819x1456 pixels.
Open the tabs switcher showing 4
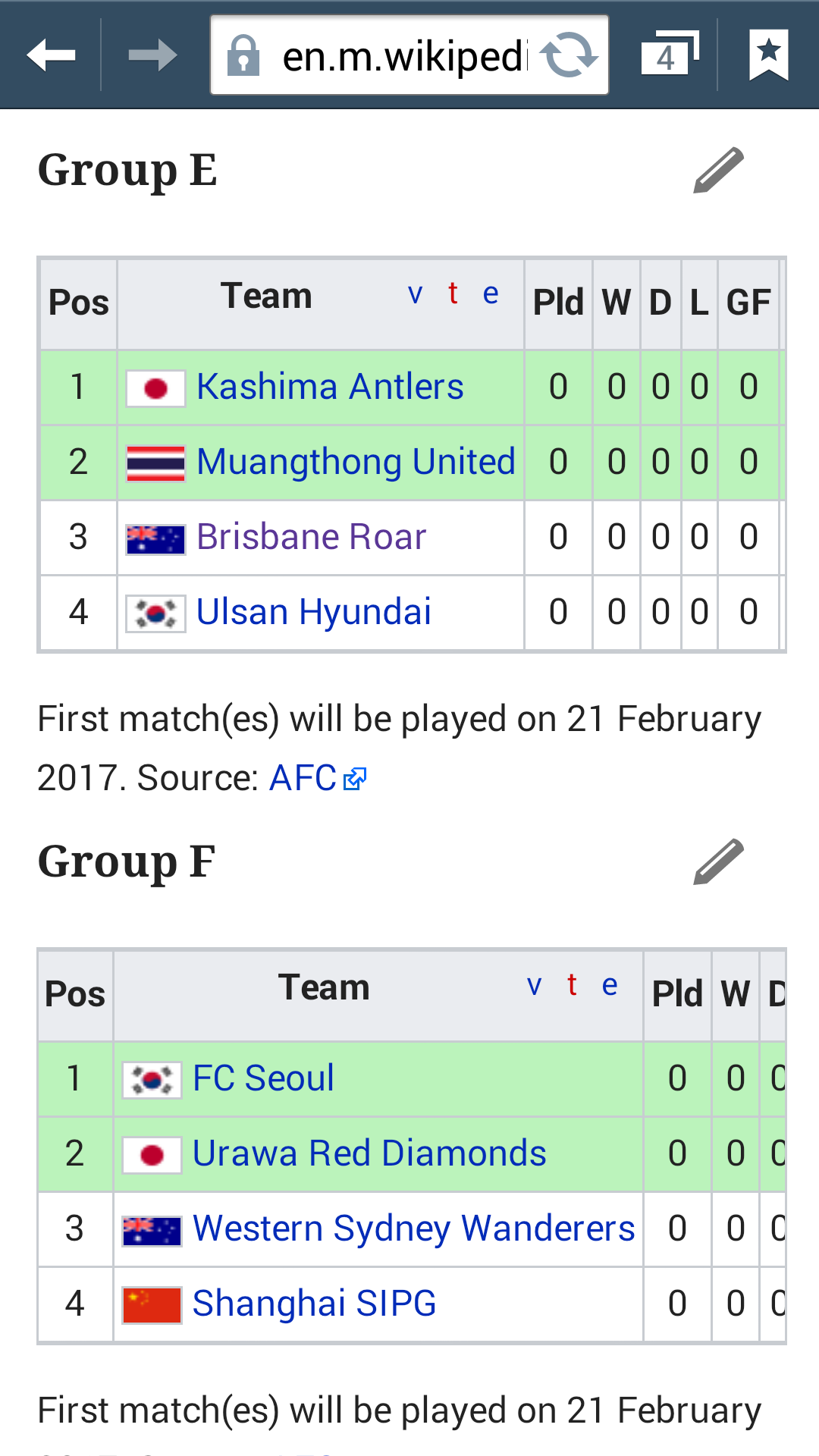pos(670,55)
